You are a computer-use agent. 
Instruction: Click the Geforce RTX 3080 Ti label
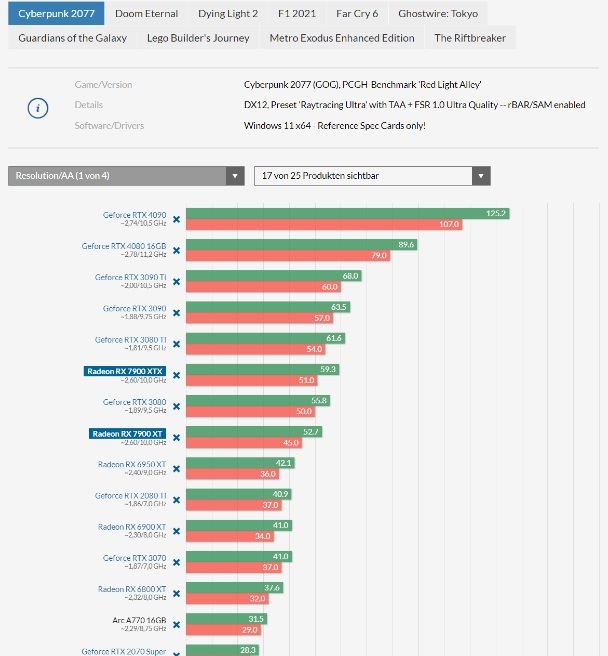pos(130,340)
